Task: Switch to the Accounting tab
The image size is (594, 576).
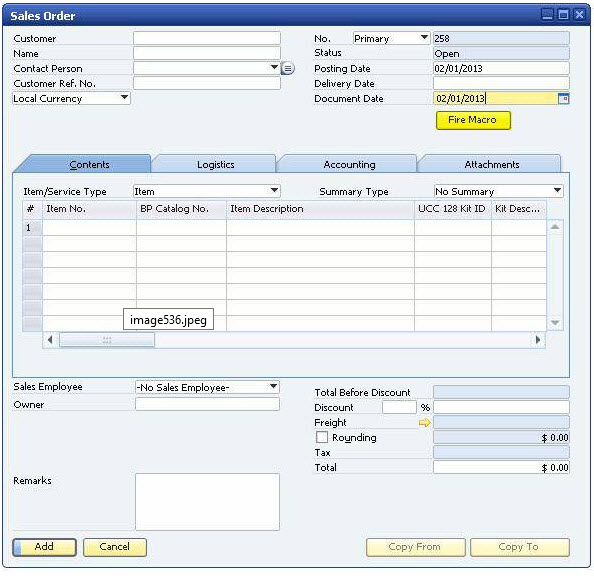Action: (x=349, y=164)
